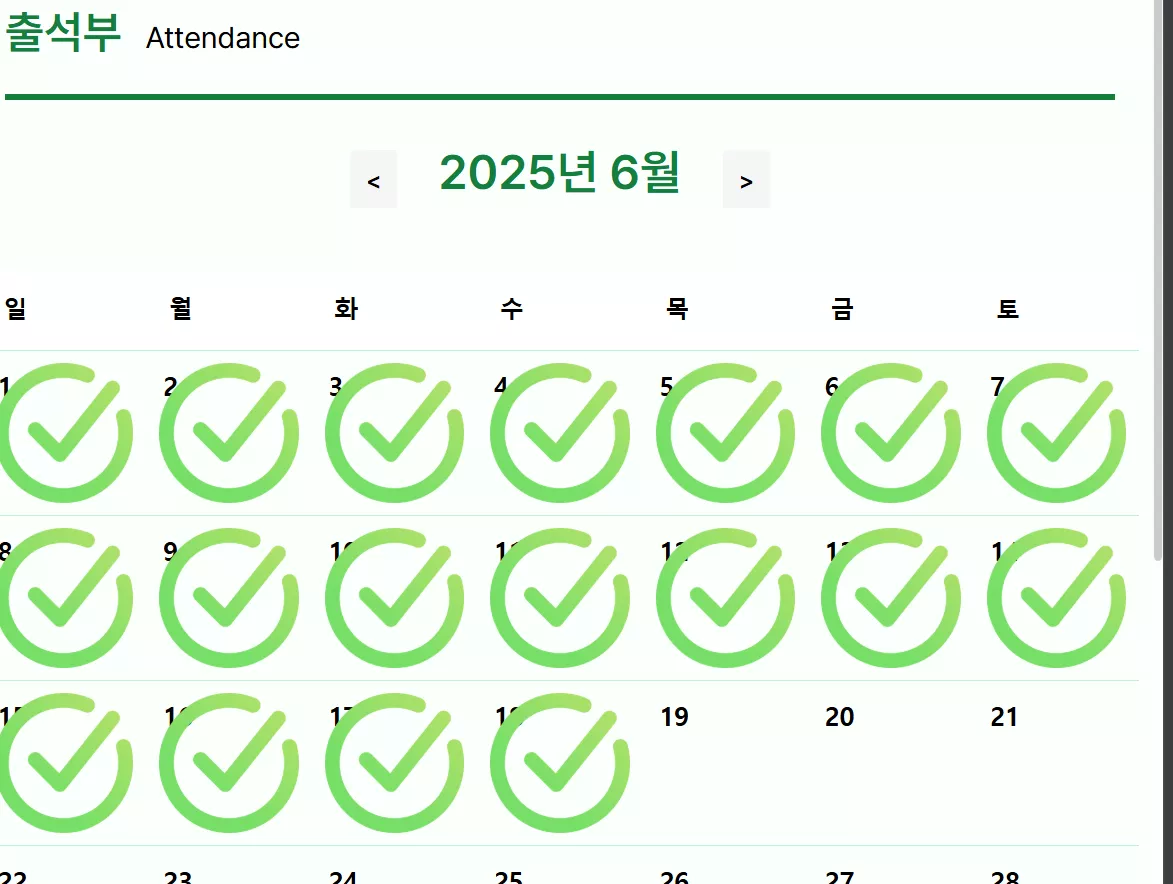Select the June 10 checkmark icon
The height and width of the screenshot is (884, 1173).
coord(394,598)
